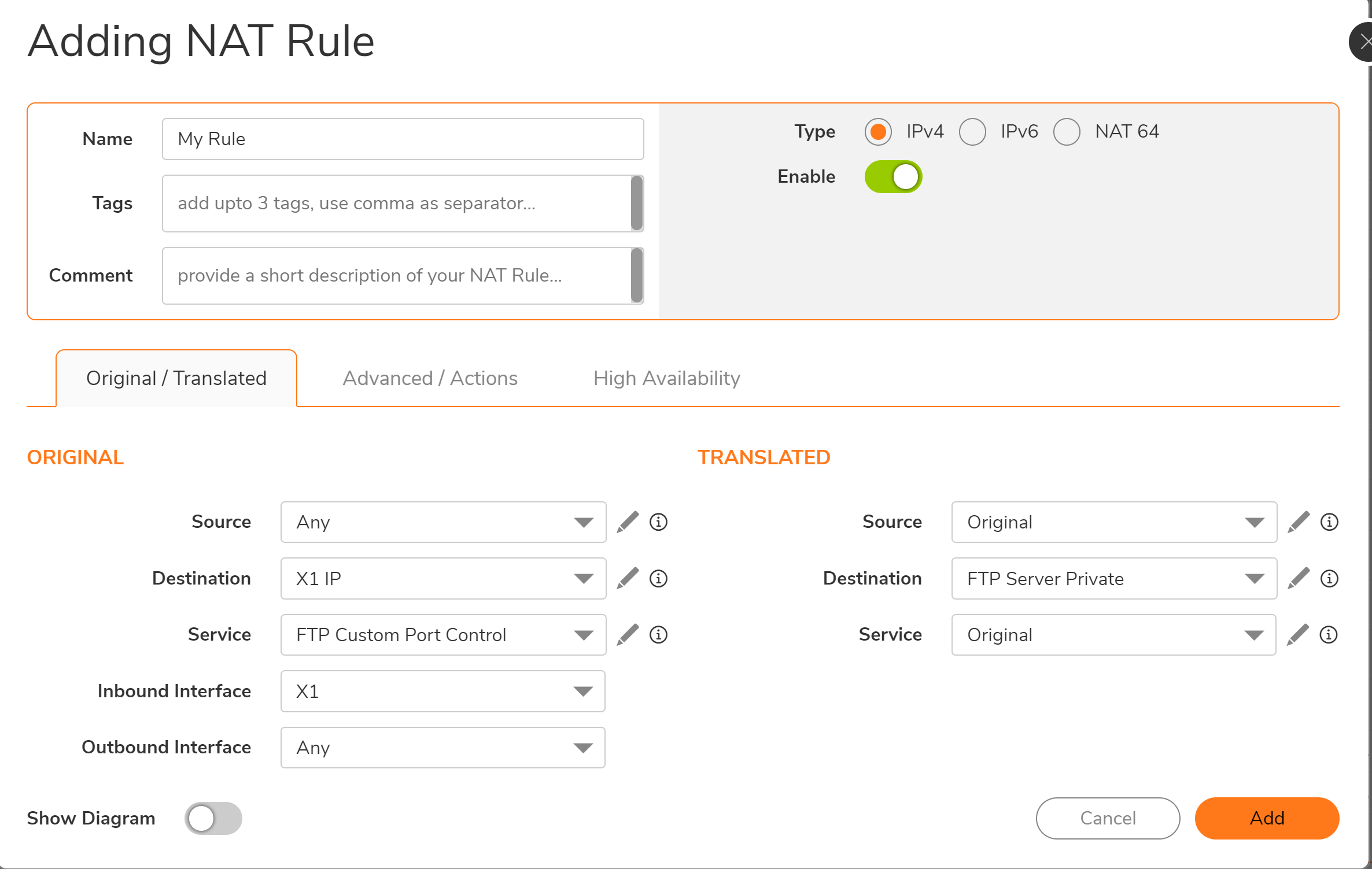This screenshot has height=869, width=1372.
Task: Click info icon beside Original Service
Action: (658, 635)
